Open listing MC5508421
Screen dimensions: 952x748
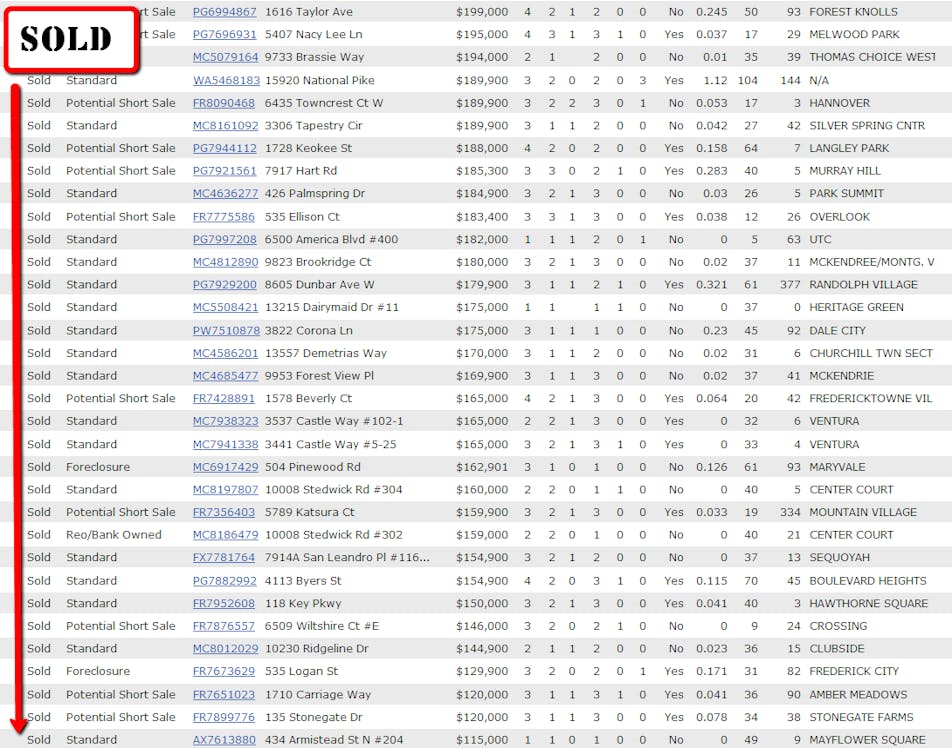pos(225,307)
